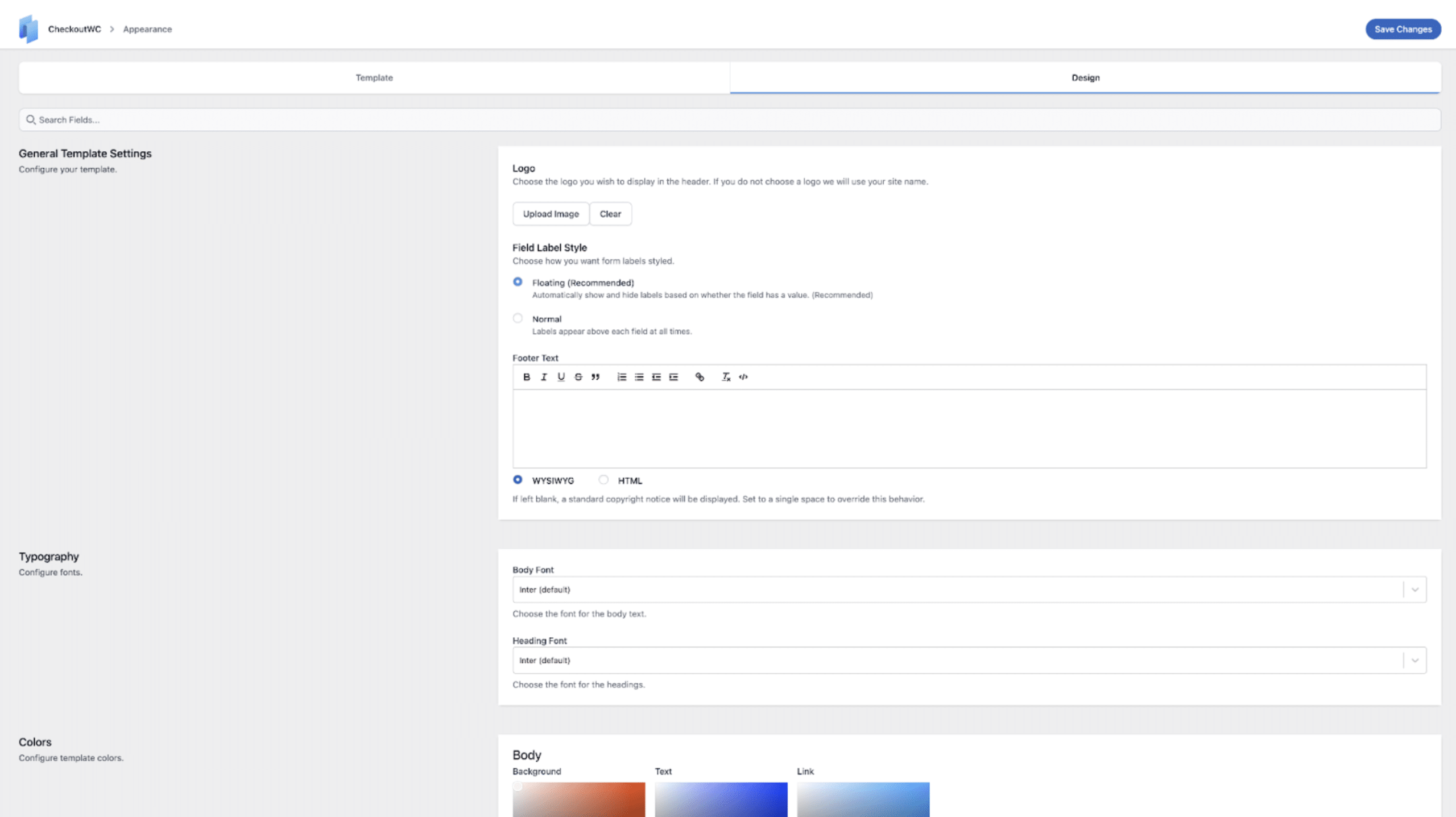Select Floating (Recommended) label style
The width and height of the screenshot is (1456, 817).
point(518,282)
